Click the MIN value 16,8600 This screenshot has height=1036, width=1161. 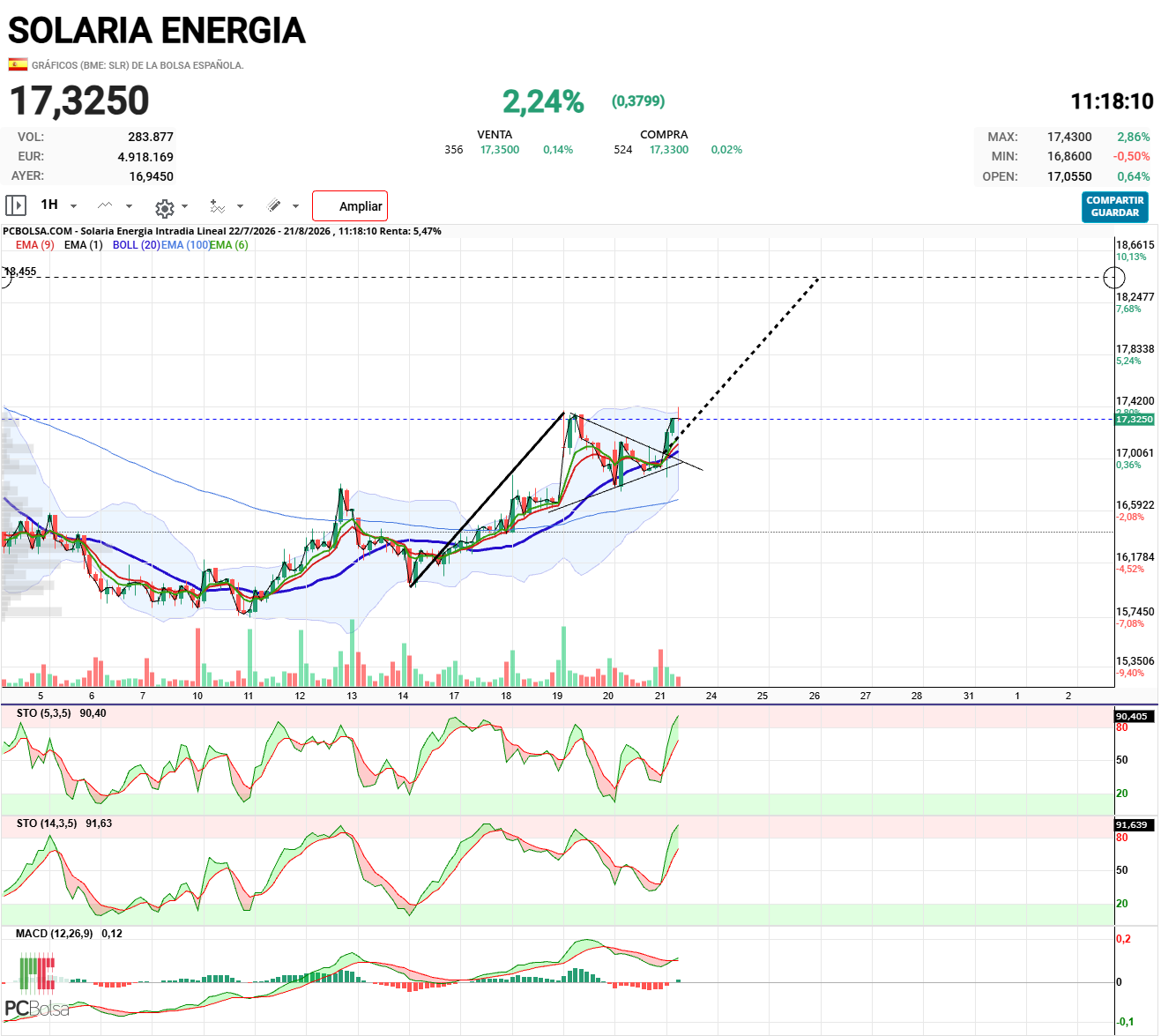tap(1069, 156)
